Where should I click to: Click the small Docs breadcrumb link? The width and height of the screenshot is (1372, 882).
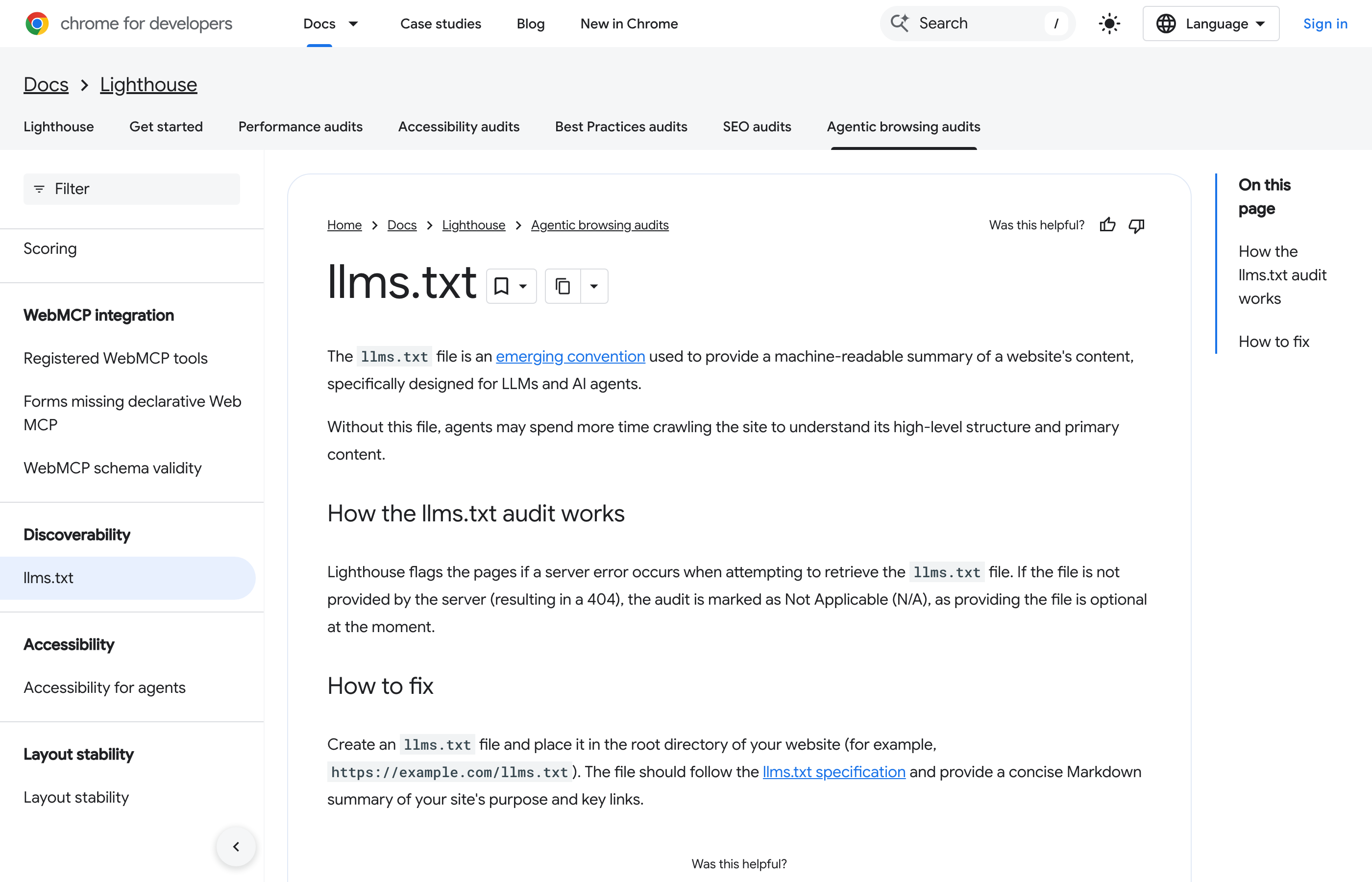402,225
